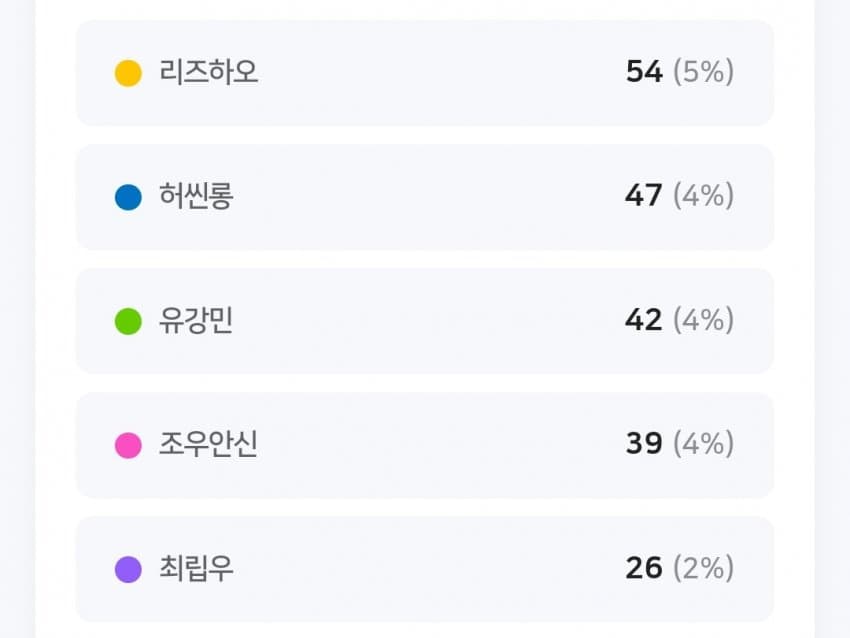Click the (4%) percentage for 유강민
This screenshot has height=638, width=850.
tap(704, 320)
